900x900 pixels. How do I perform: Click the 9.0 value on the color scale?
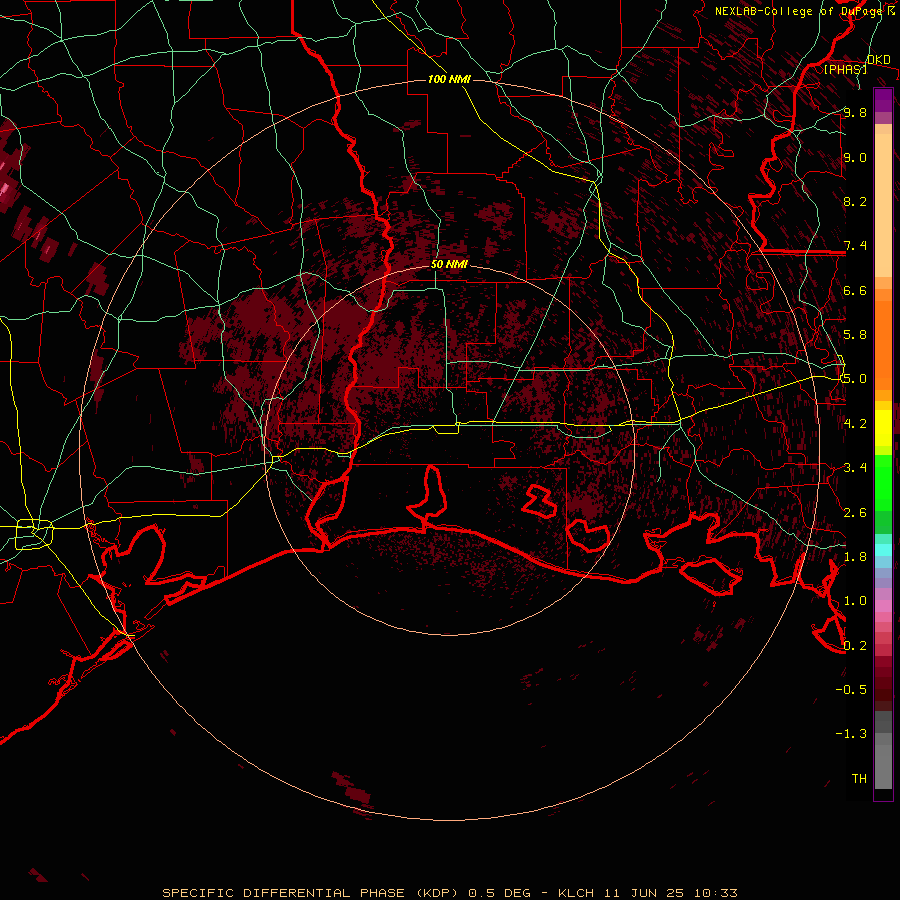click(x=855, y=157)
